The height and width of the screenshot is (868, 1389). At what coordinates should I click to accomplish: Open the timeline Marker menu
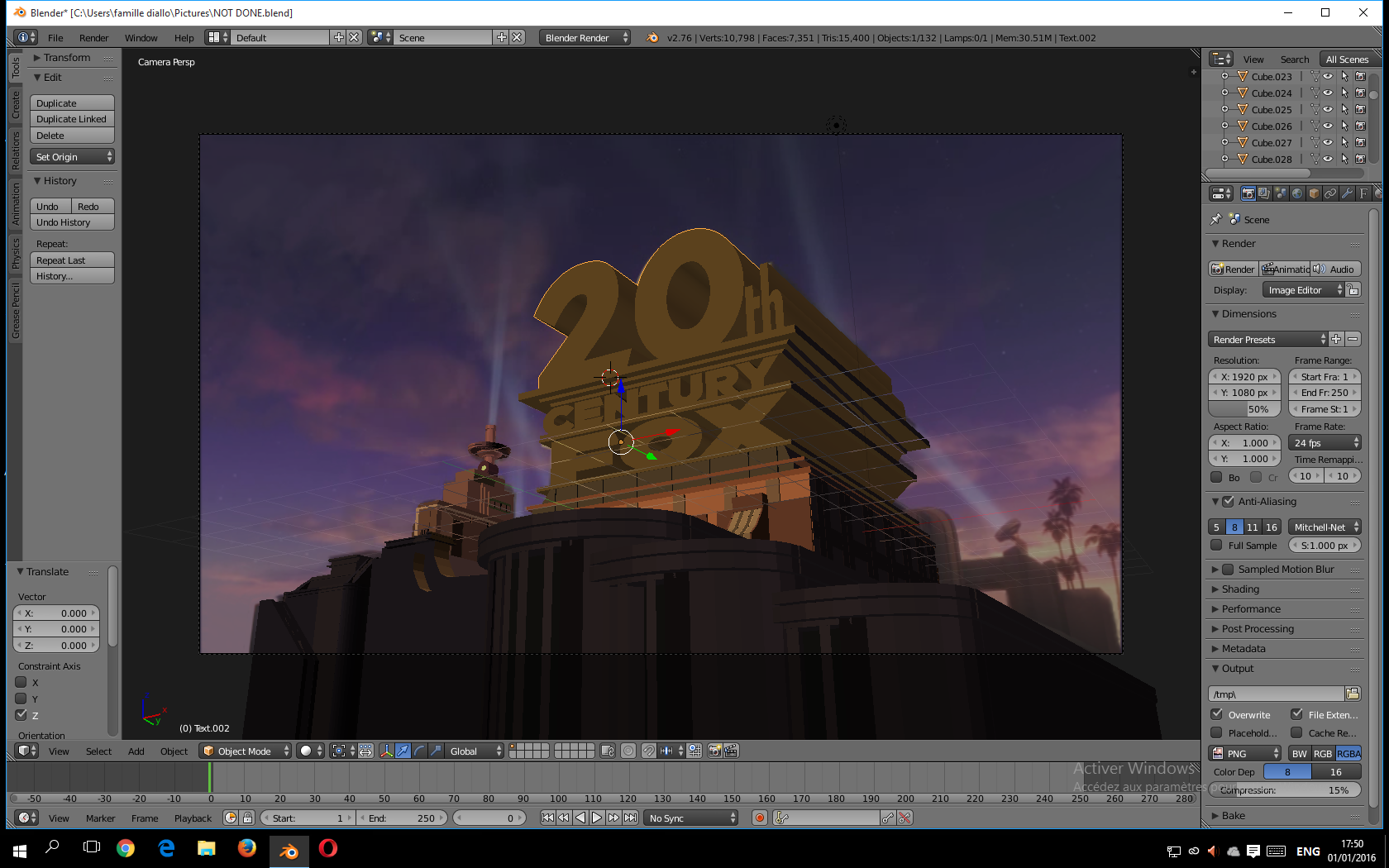coord(100,818)
